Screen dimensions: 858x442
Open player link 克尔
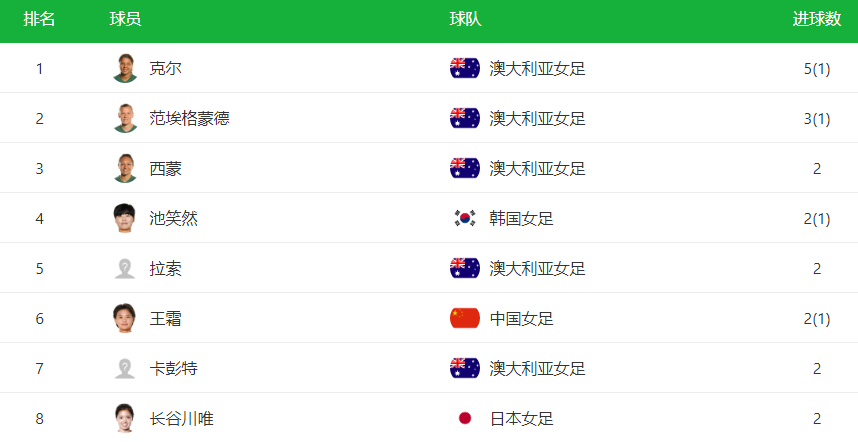(165, 68)
